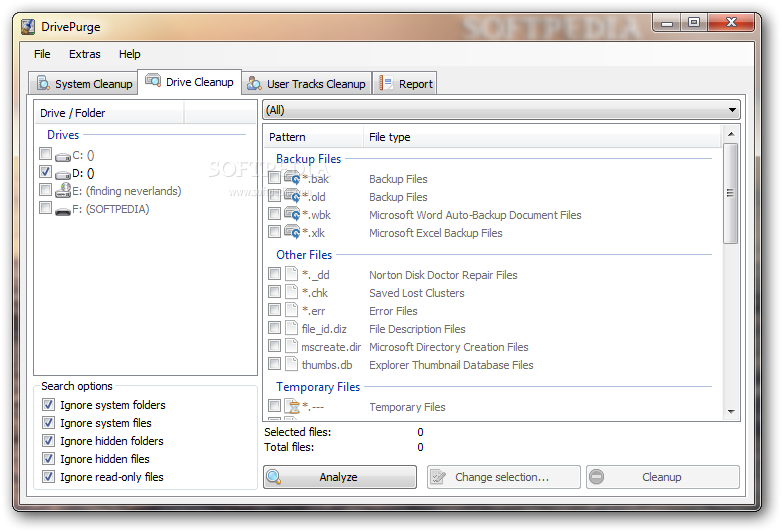Click the hourglass icon next to *.---
The height and width of the screenshot is (532, 782).
click(292, 406)
